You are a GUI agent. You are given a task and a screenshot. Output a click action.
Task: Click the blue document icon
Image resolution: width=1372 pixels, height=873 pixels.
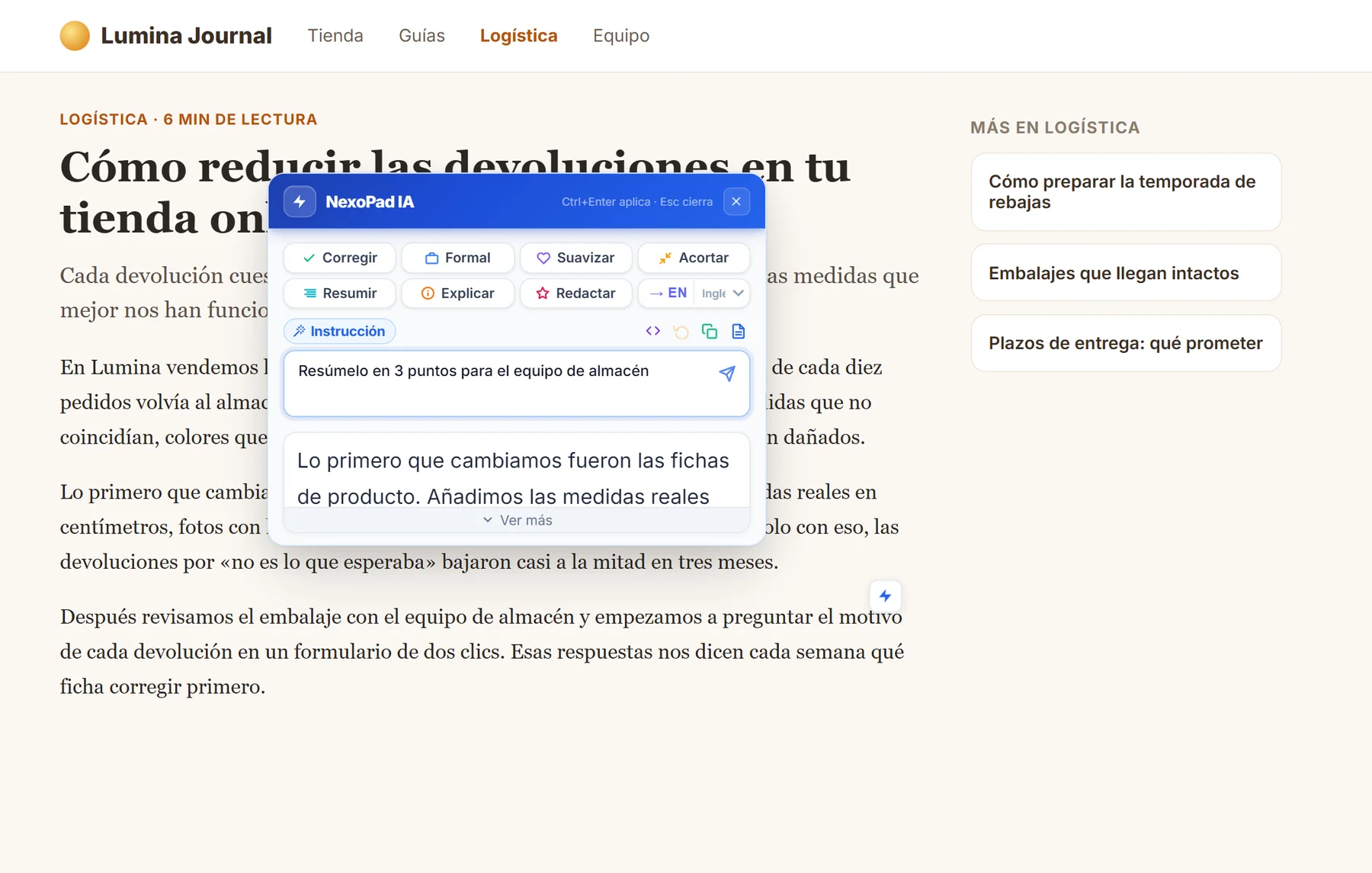[x=738, y=331]
